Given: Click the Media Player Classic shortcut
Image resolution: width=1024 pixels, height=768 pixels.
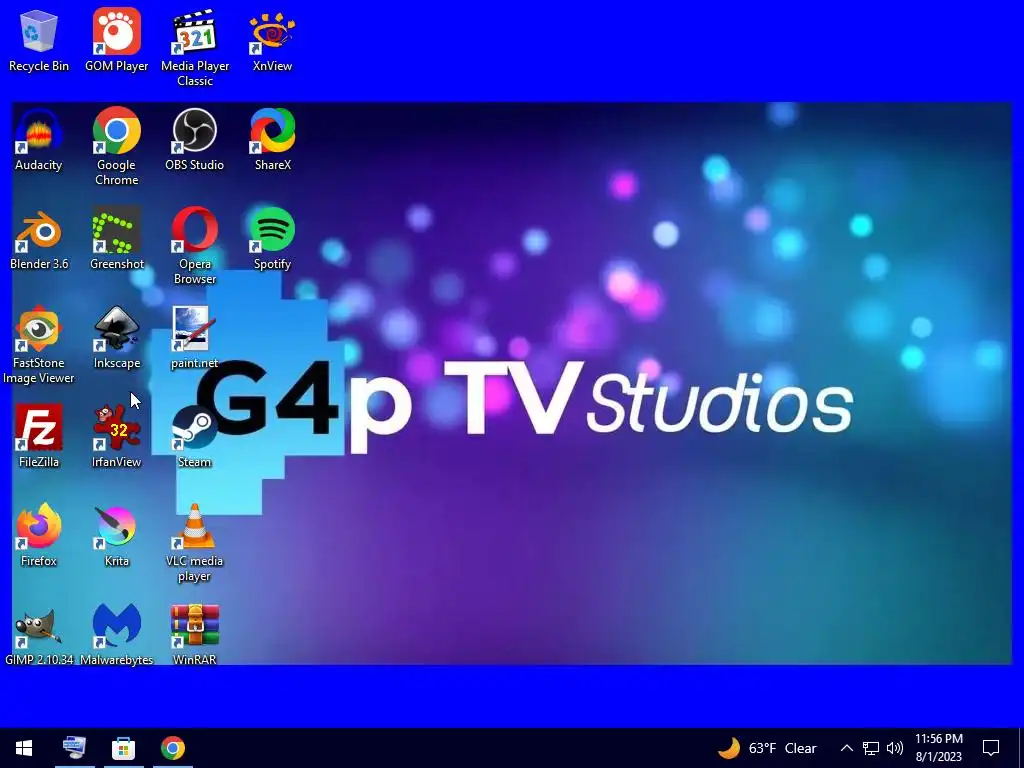Looking at the screenshot, I should pyautogui.click(x=195, y=48).
